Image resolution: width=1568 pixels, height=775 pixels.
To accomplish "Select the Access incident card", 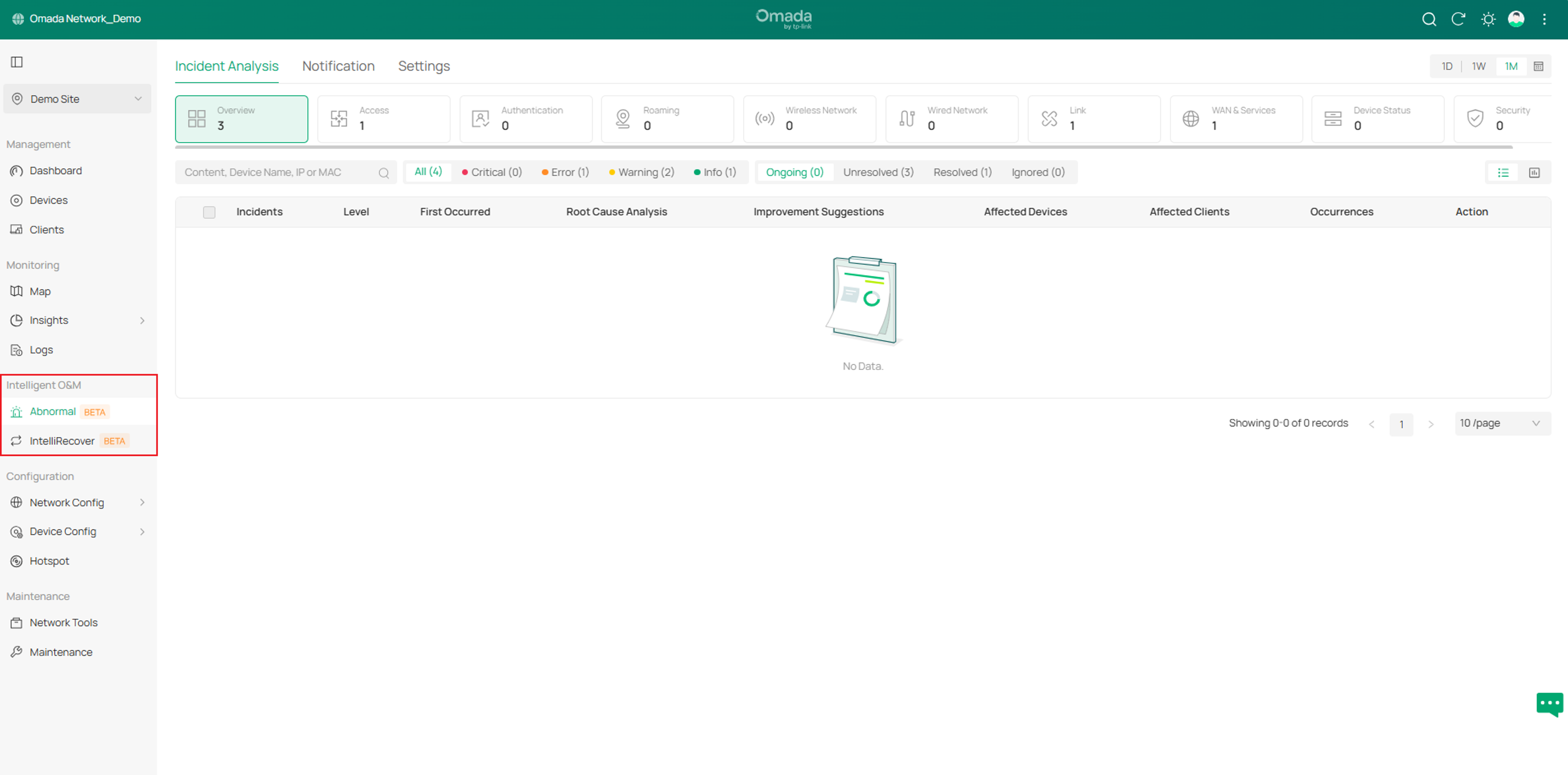I will click(x=384, y=118).
